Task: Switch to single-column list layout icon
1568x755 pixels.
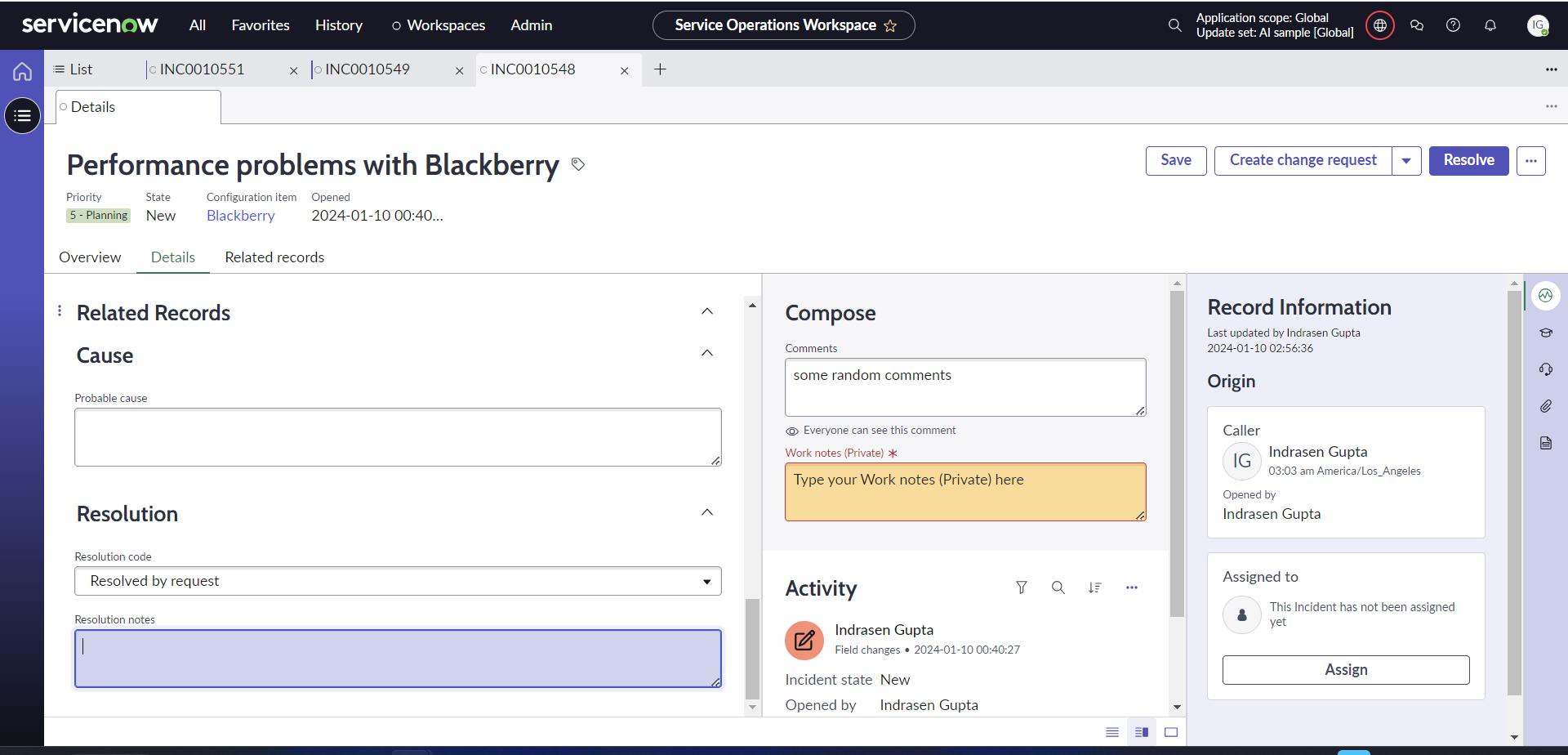Action: 1111,732
